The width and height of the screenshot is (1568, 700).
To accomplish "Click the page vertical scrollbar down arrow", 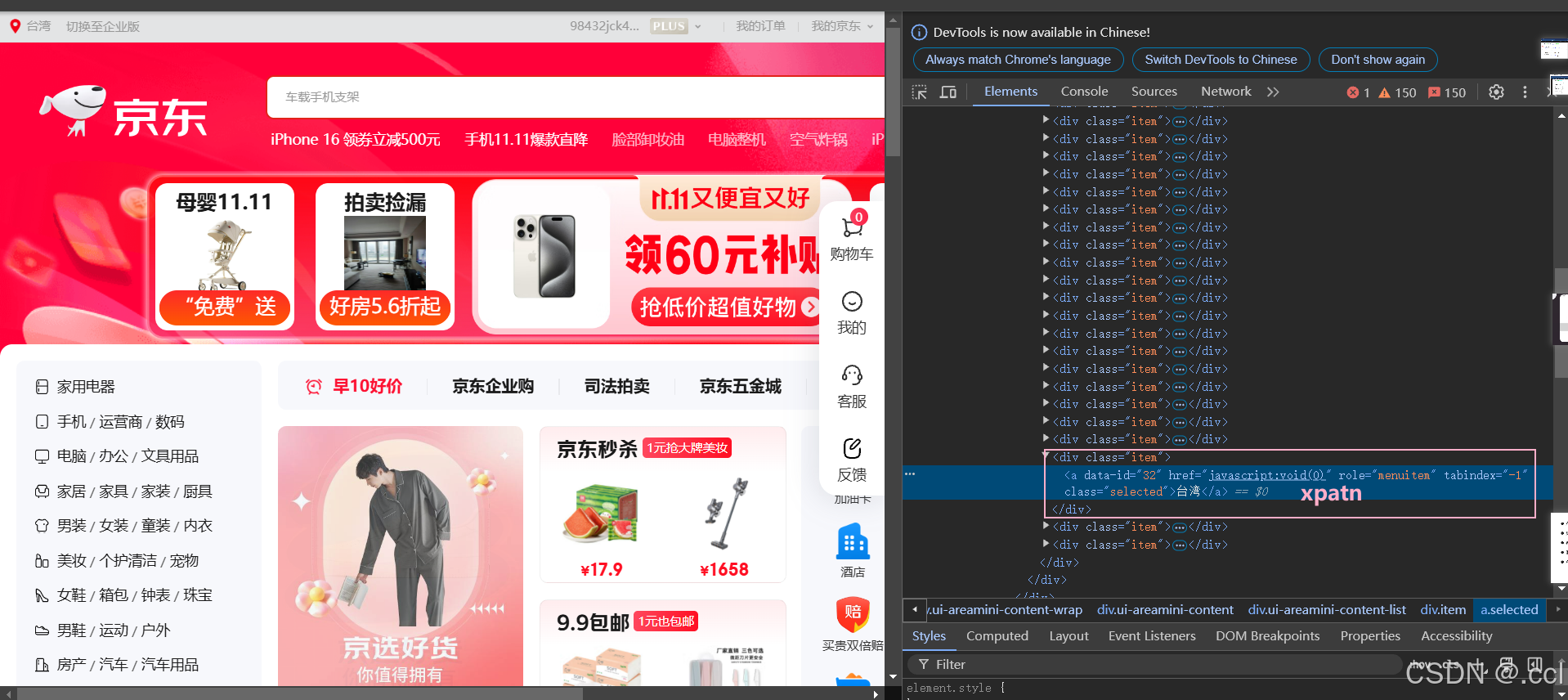I will (x=893, y=676).
